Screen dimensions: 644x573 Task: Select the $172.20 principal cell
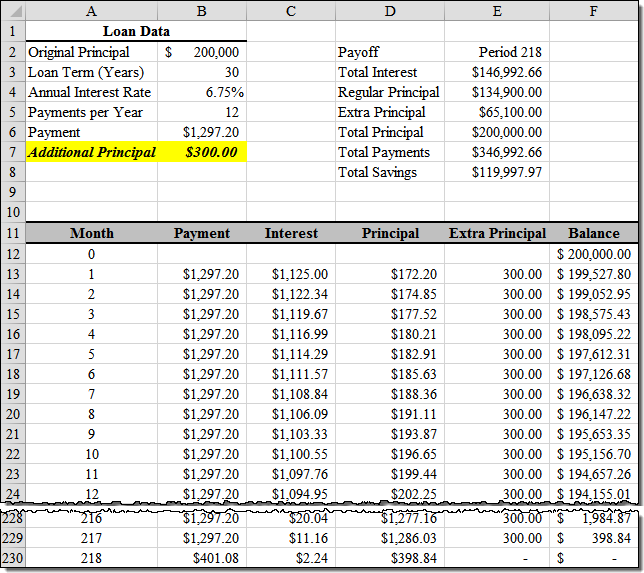point(390,274)
